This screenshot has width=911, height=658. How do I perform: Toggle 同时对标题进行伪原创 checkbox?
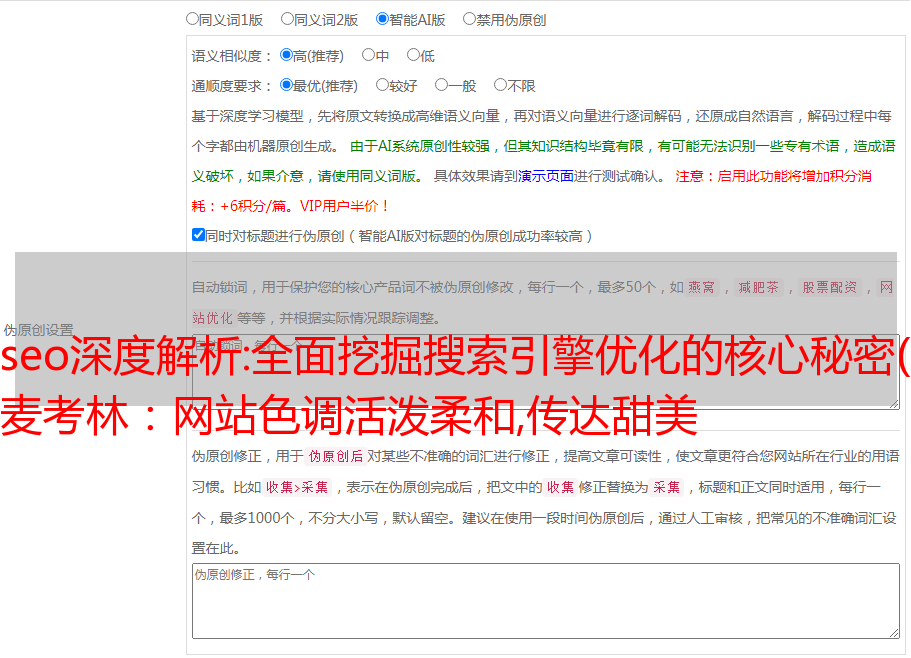(x=198, y=235)
